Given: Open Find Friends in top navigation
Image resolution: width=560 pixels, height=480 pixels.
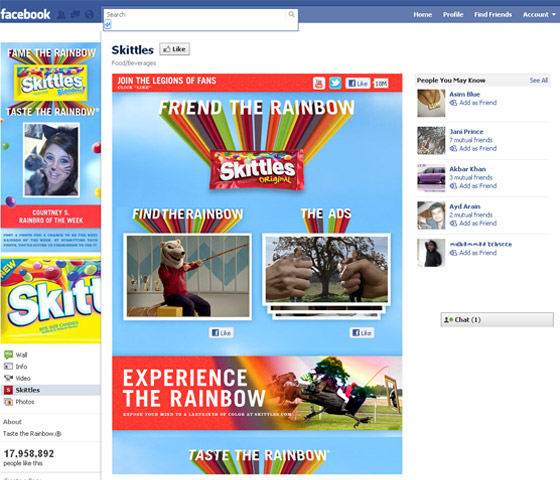Looking at the screenshot, I should pyautogui.click(x=493, y=15).
